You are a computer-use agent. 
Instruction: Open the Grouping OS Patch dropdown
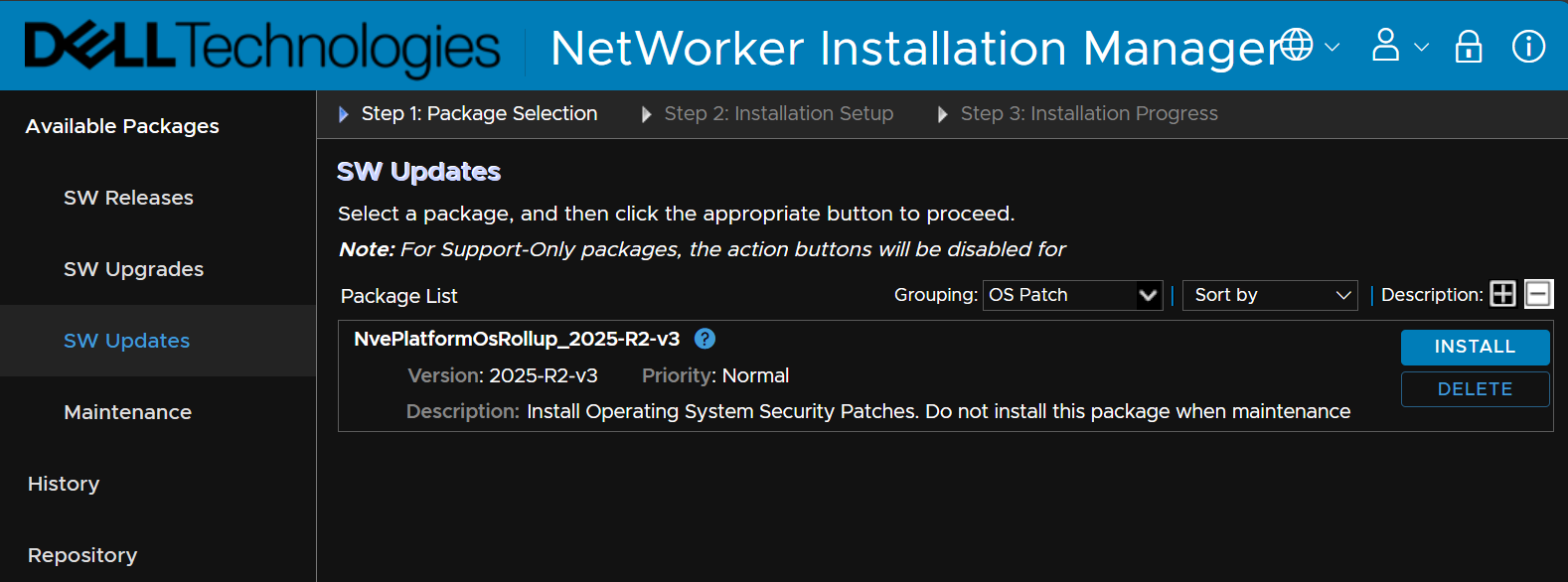[x=1072, y=295]
